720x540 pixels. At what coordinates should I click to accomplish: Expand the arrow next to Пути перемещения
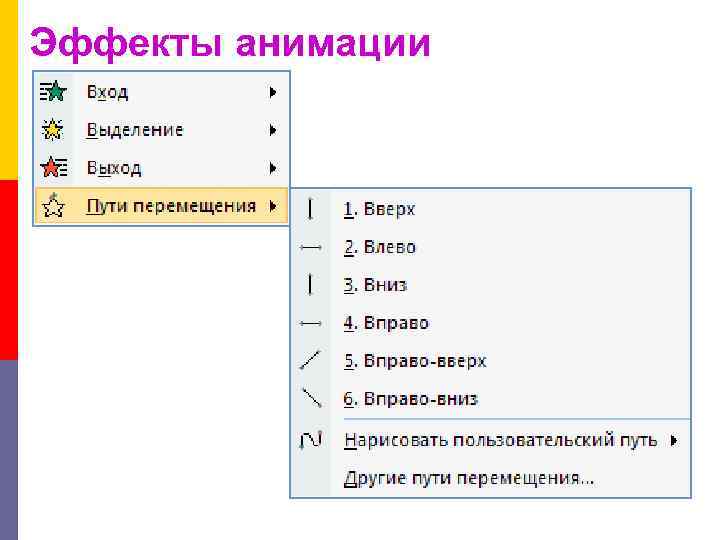click(x=273, y=206)
